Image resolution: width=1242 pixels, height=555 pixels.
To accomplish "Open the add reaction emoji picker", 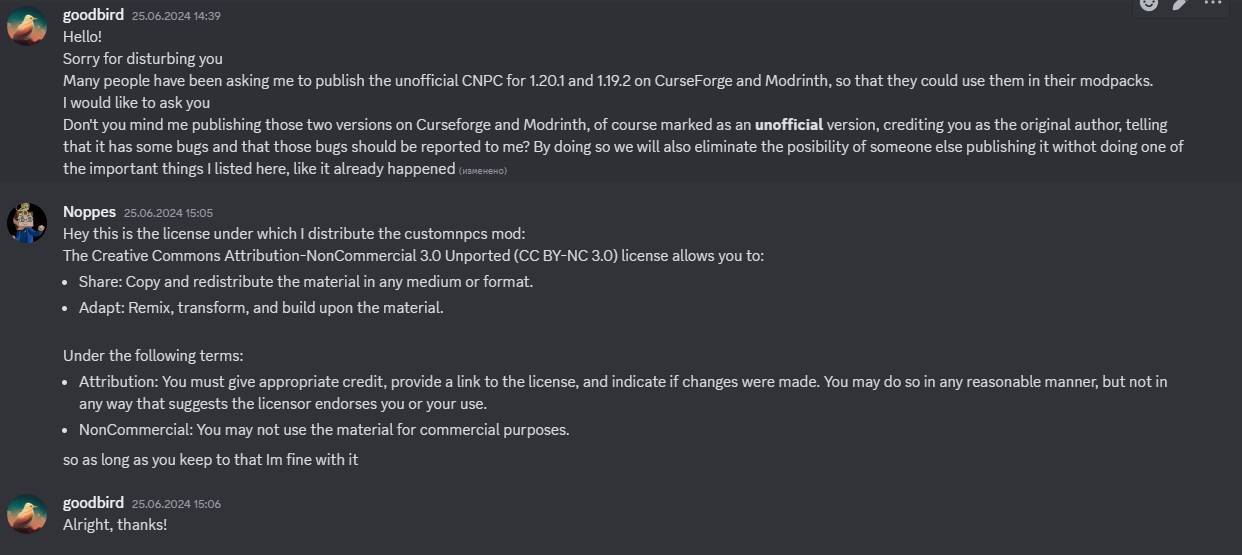I will [x=1149, y=4].
